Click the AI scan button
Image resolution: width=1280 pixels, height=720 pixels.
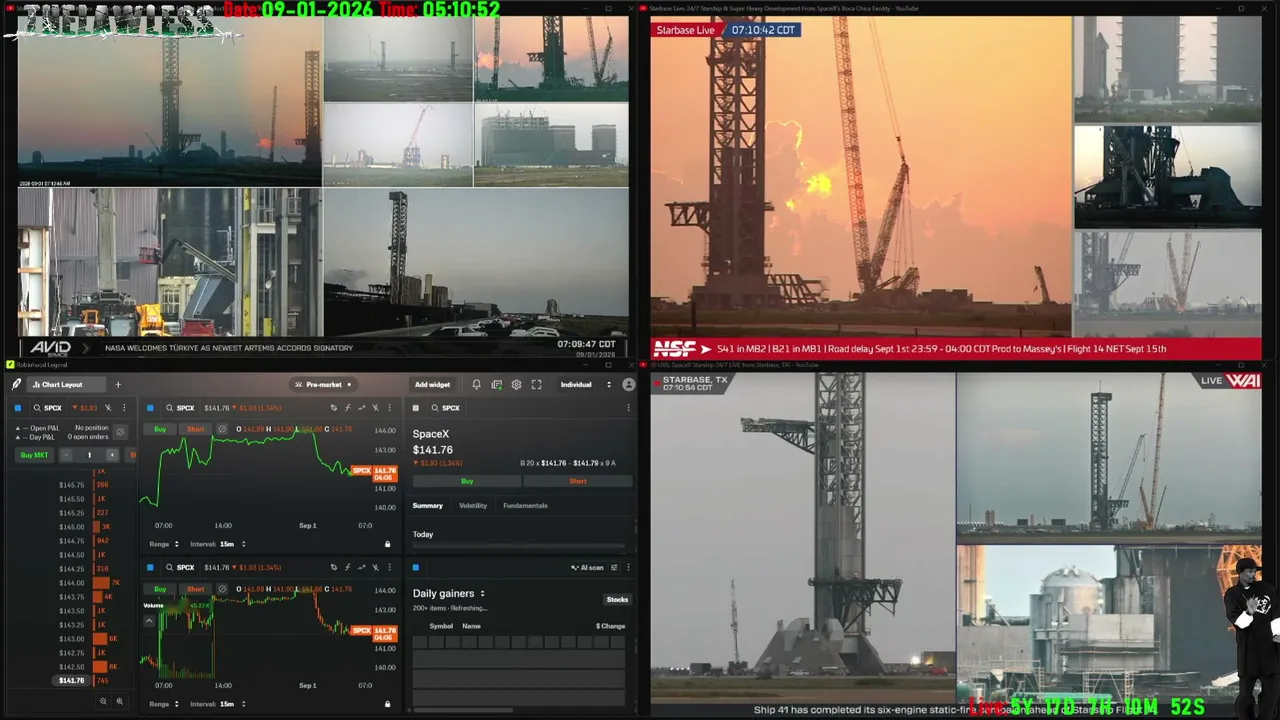click(x=588, y=568)
